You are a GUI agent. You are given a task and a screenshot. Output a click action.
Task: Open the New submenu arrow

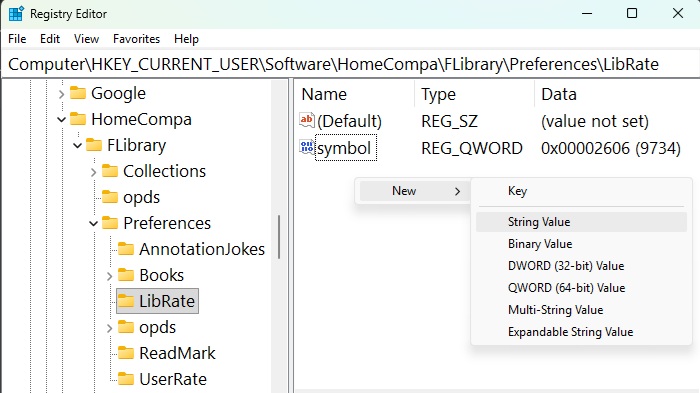point(457,191)
